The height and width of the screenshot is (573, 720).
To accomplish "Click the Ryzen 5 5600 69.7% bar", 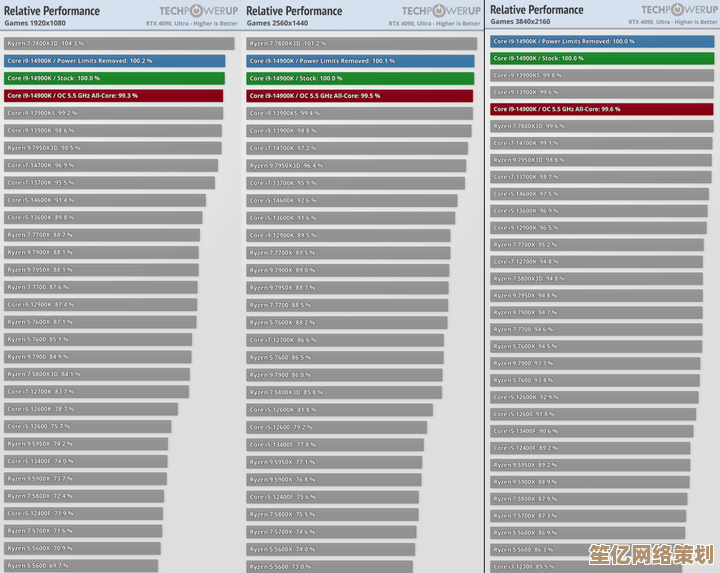I will click(x=80, y=566).
